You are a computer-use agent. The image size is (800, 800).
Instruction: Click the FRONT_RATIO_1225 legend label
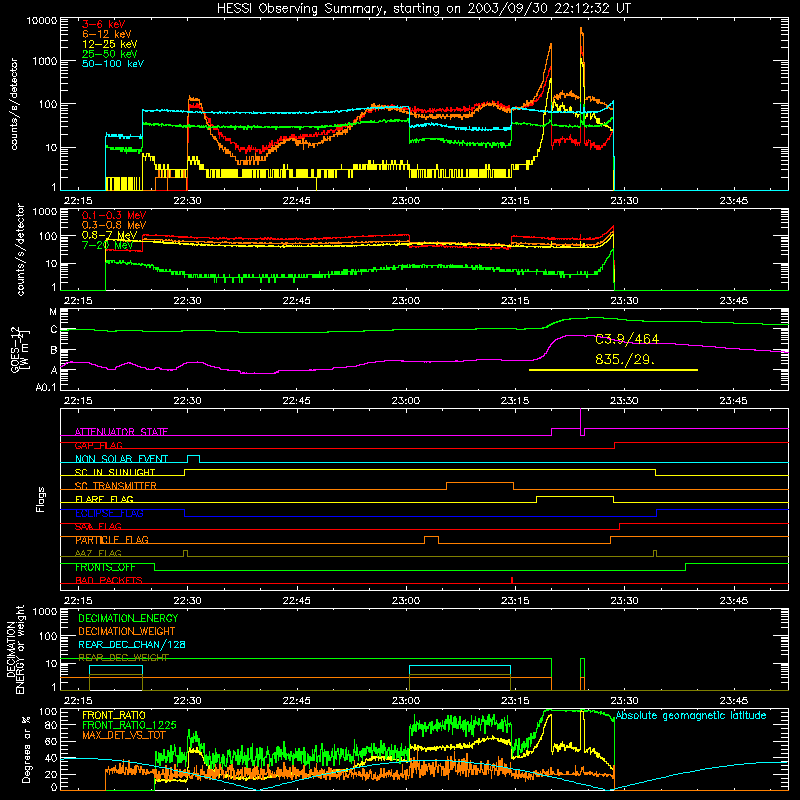click(x=129, y=725)
